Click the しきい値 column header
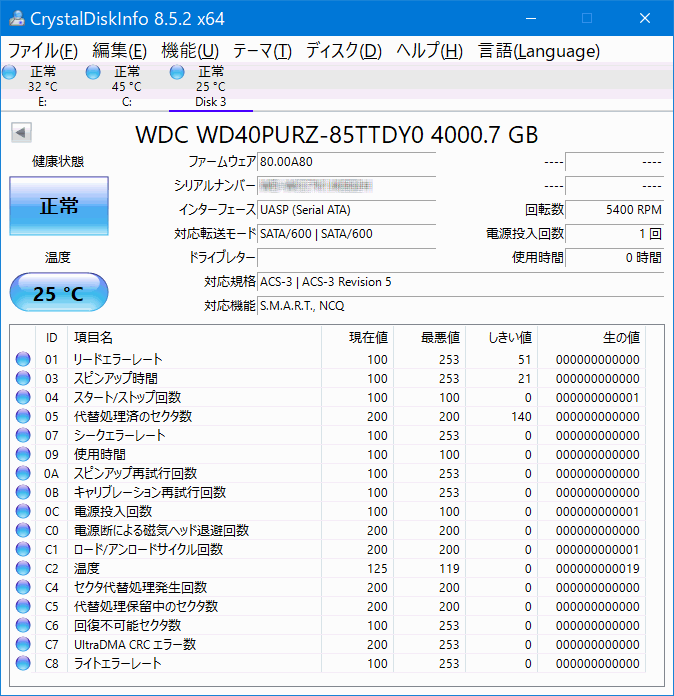The image size is (674, 696). click(501, 338)
